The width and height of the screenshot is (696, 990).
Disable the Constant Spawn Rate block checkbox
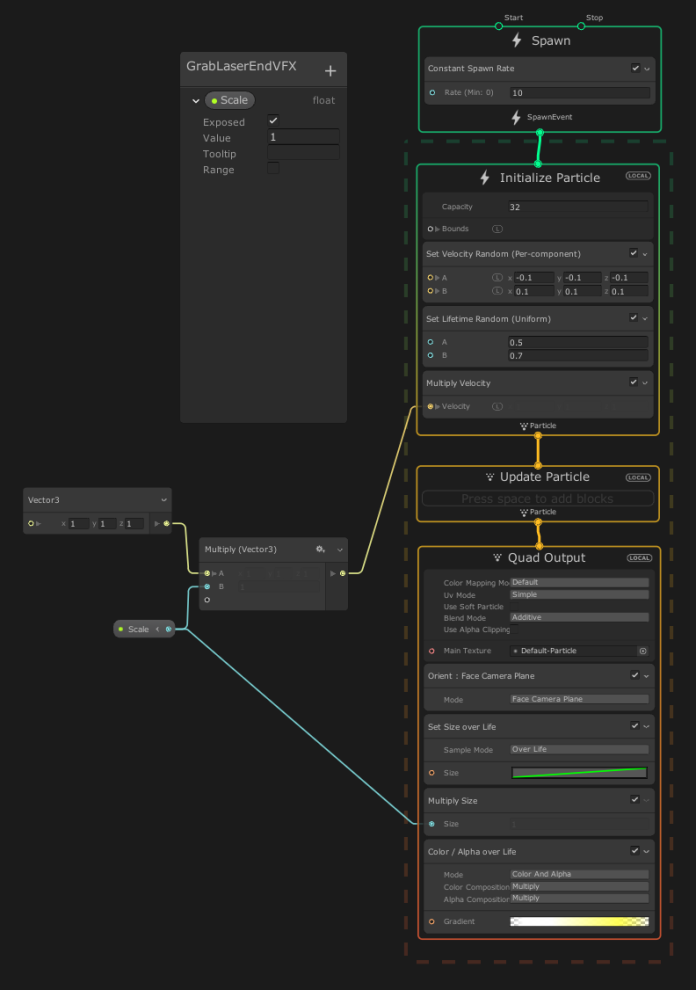pyautogui.click(x=635, y=69)
